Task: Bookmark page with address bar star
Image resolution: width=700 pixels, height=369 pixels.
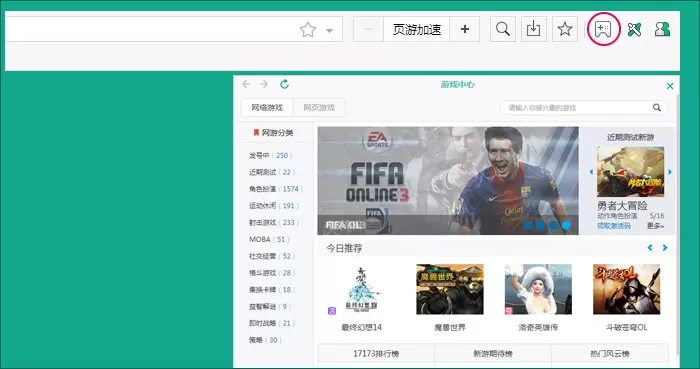Action: pos(308,30)
